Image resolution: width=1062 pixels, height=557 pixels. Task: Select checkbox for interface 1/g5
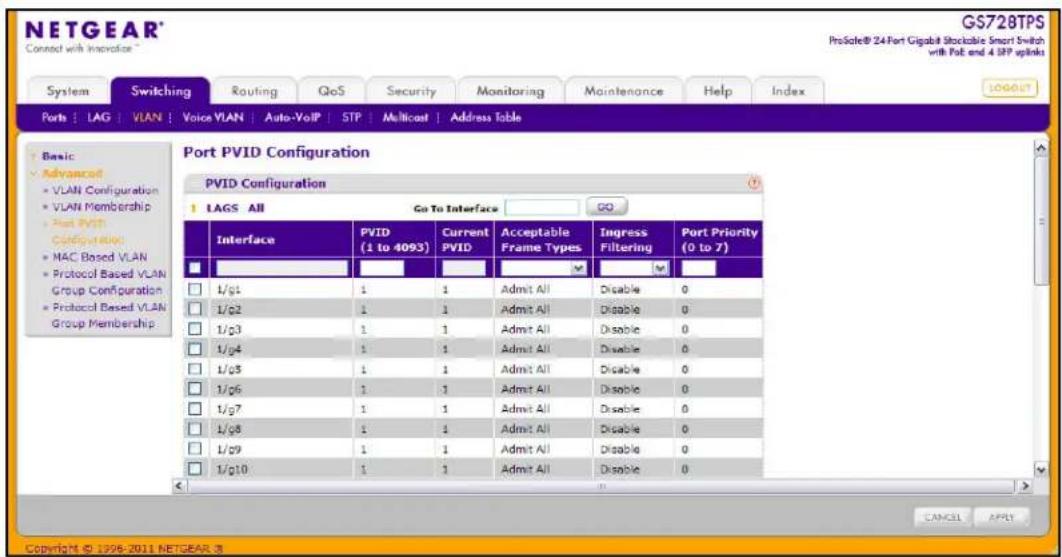195,369
